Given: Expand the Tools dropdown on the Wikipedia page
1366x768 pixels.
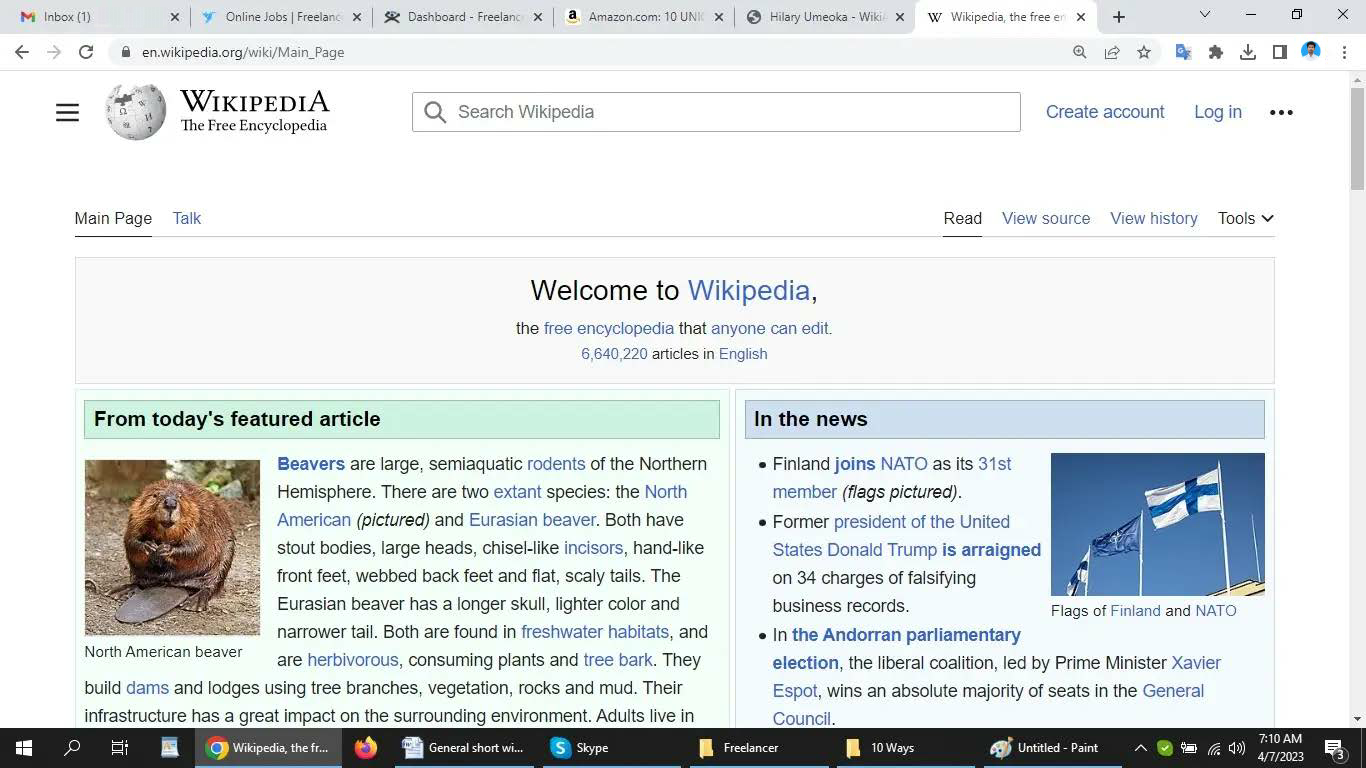Looking at the screenshot, I should 1244,218.
